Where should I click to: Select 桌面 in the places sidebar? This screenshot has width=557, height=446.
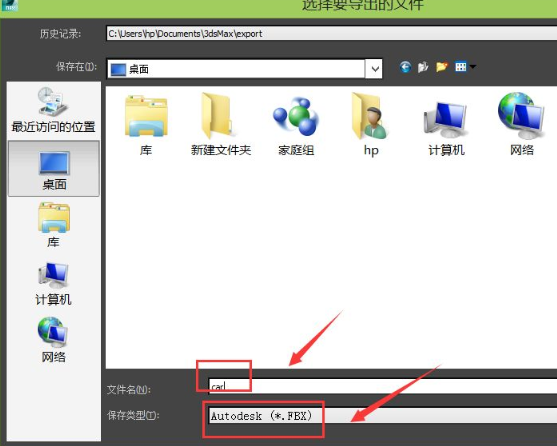click(54, 168)
